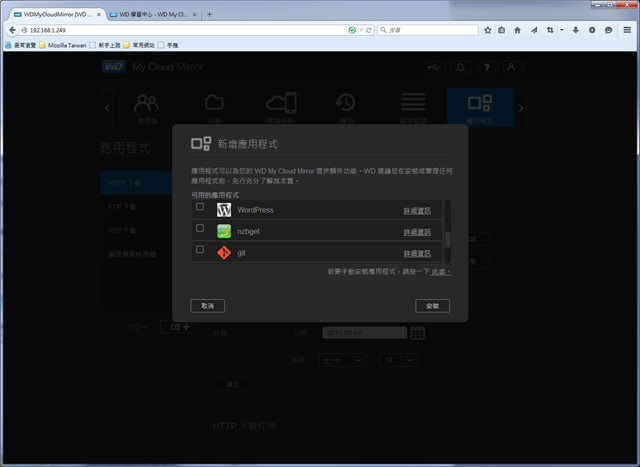Click the left nav carousel arrow
The height and width of the screenshot is (467, 640).
pyautogui.click(x=107, y=109)
